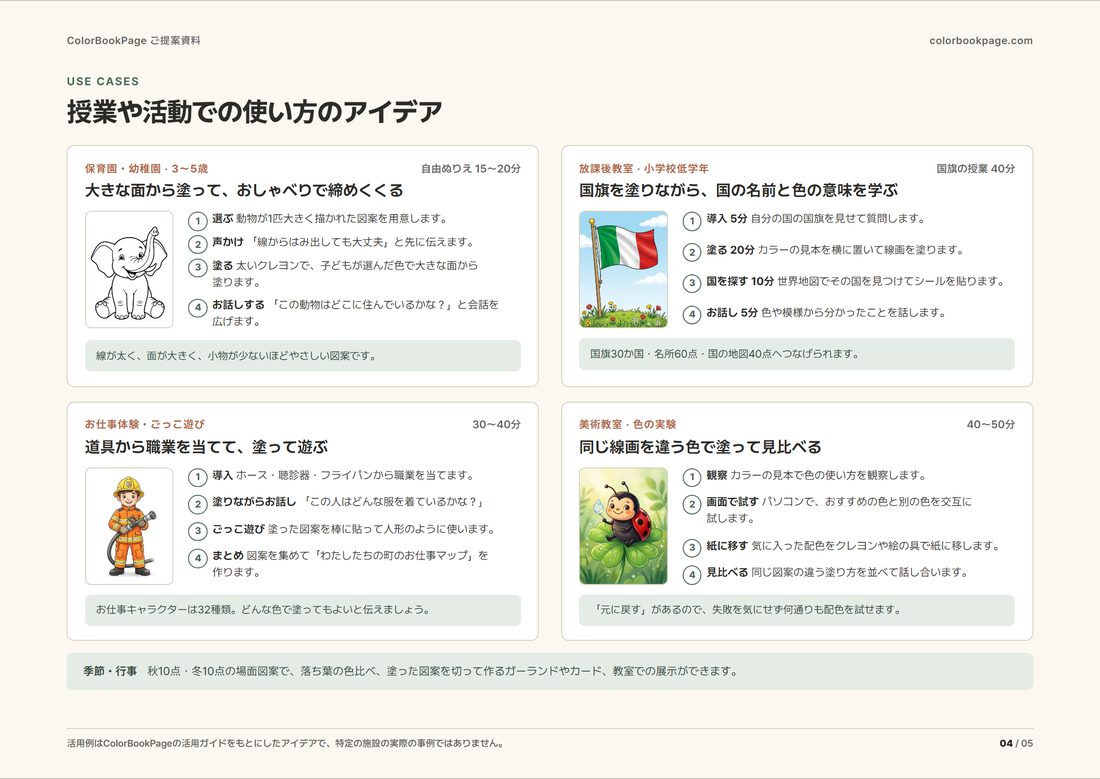Click the card title "国旗を塗りながら、国の名前と色の意味を学ぶ"
The height and width of the screenshot is (779, 1100).
[x=739, y=190]
